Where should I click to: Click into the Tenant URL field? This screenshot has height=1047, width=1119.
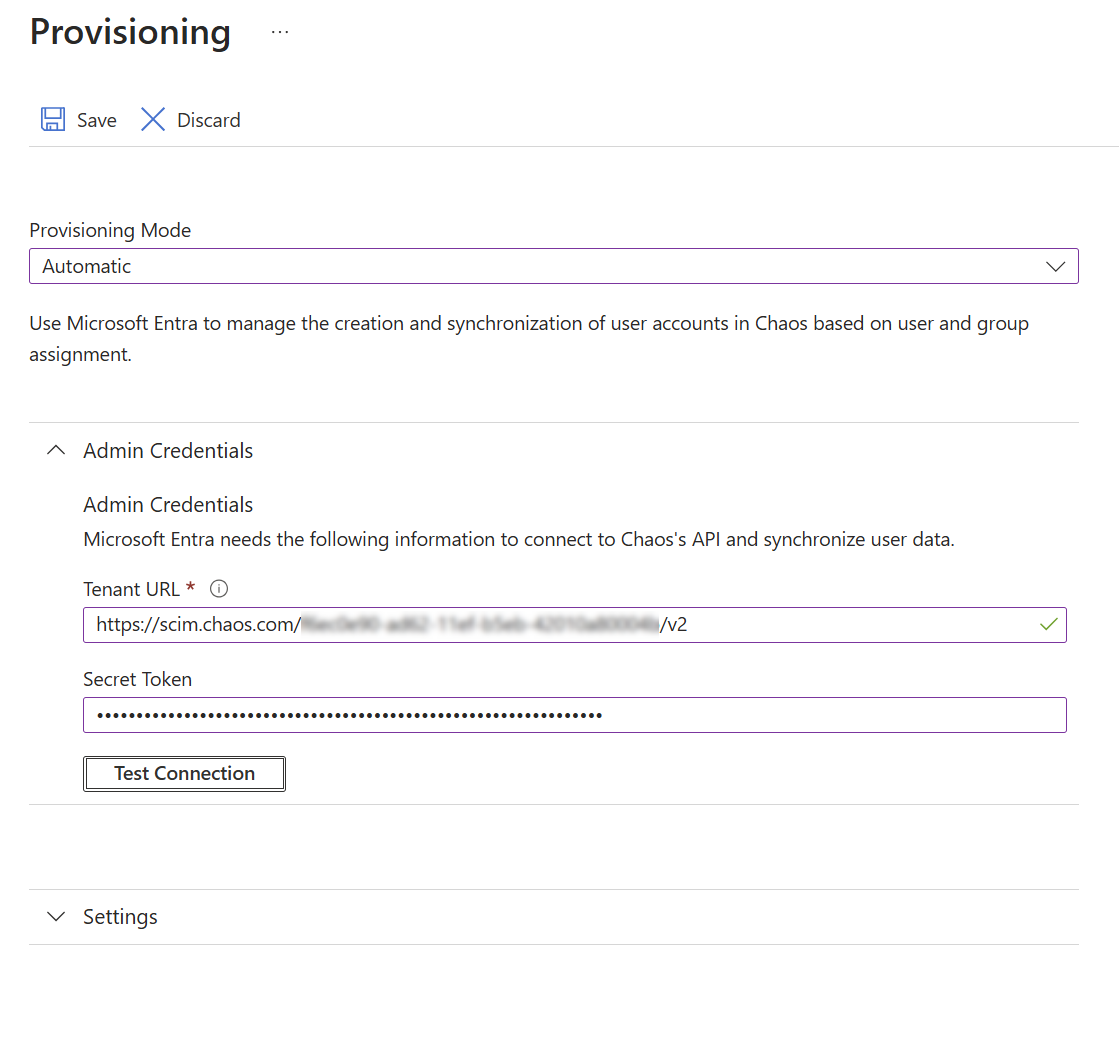coord(574,625)
